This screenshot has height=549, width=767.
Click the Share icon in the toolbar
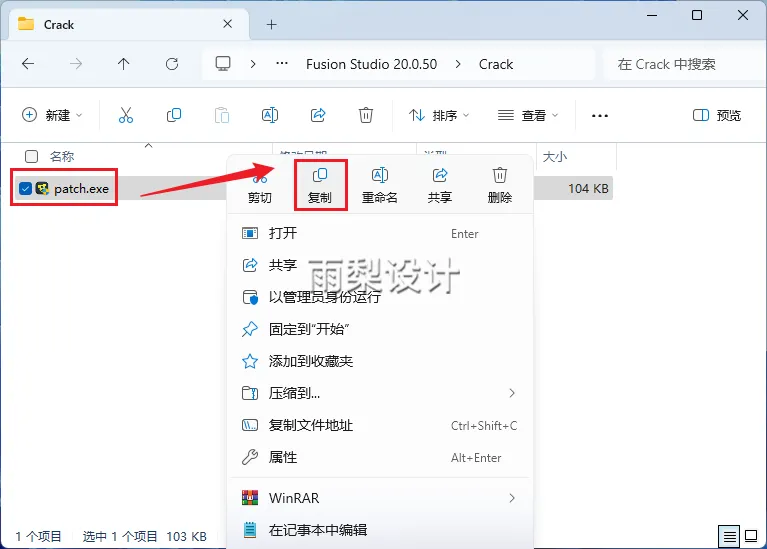318,115
